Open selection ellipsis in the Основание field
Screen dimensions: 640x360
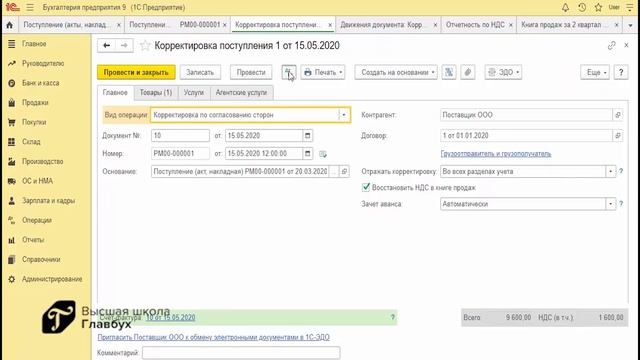coord(334,171)
